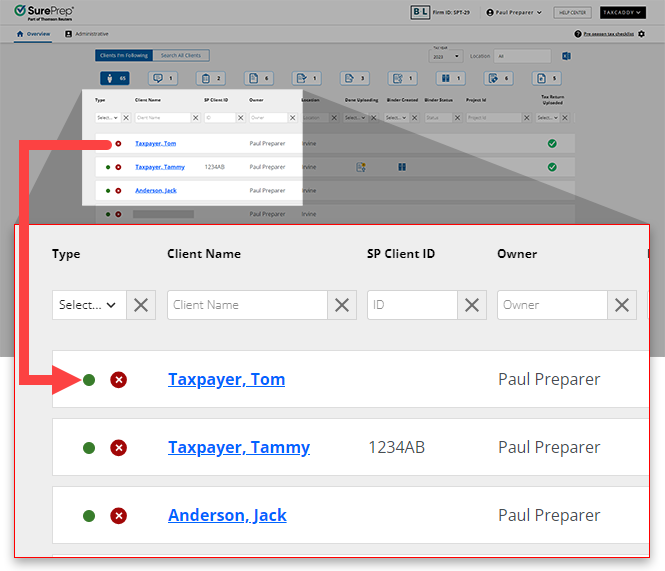This screenshot has width=665, height=571.
Task: Open the enlarged Anderson, Jack link
Action: [227, 516]
